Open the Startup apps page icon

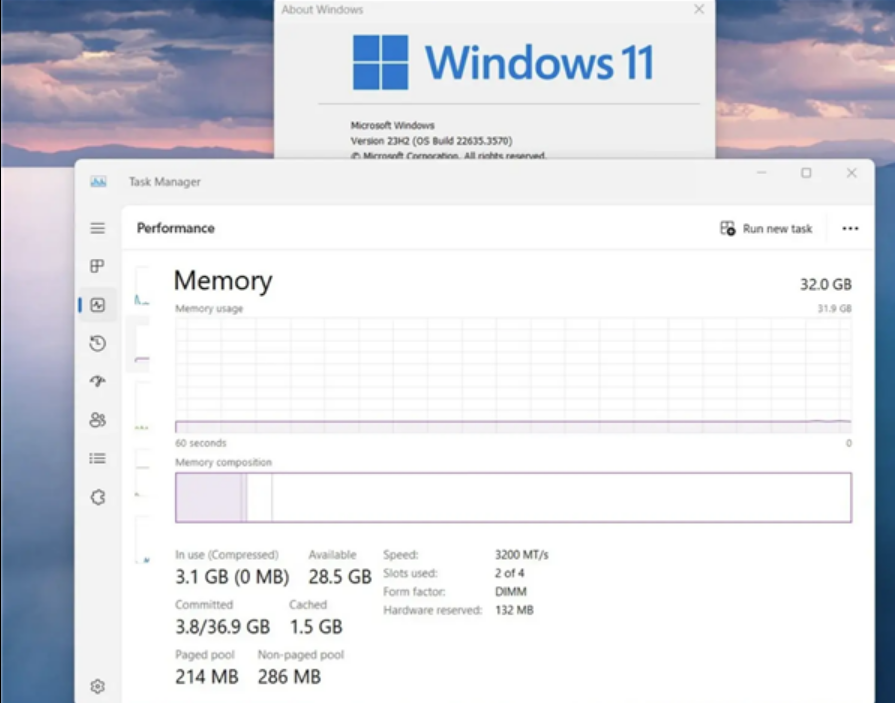point(98,381)
